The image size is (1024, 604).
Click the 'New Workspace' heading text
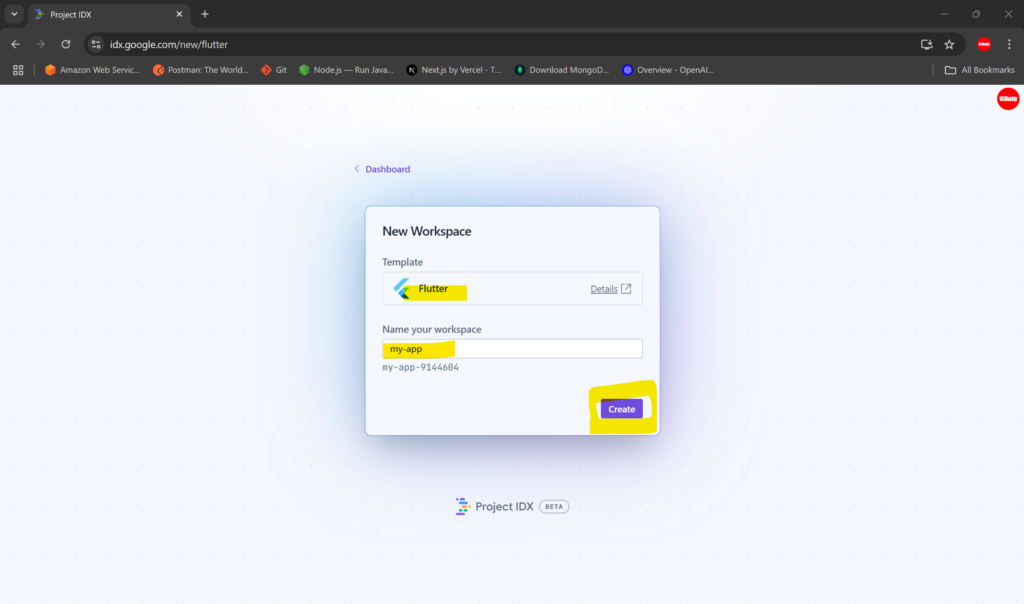[426, 231]
